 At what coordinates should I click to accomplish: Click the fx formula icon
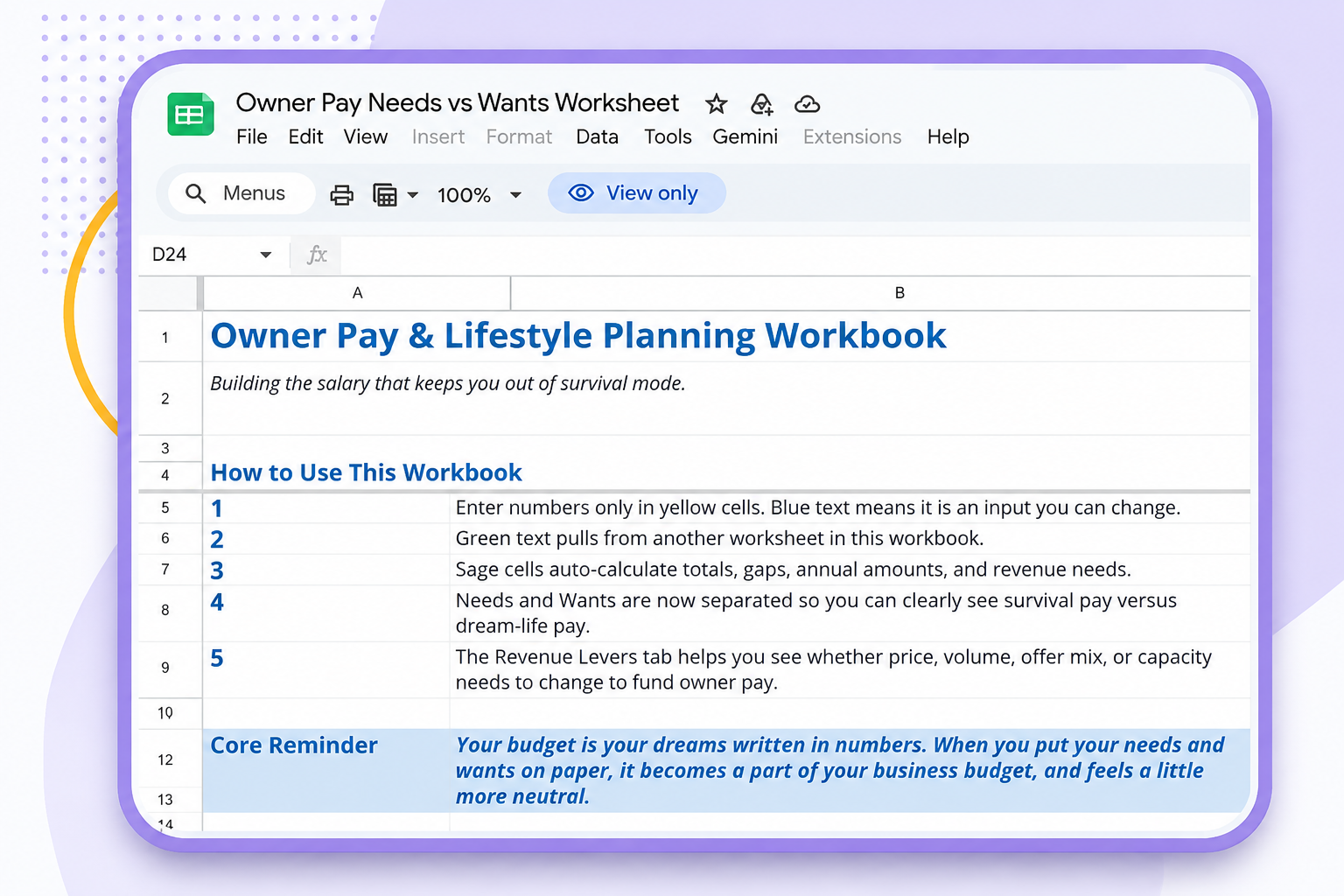[x=317, y=255]
